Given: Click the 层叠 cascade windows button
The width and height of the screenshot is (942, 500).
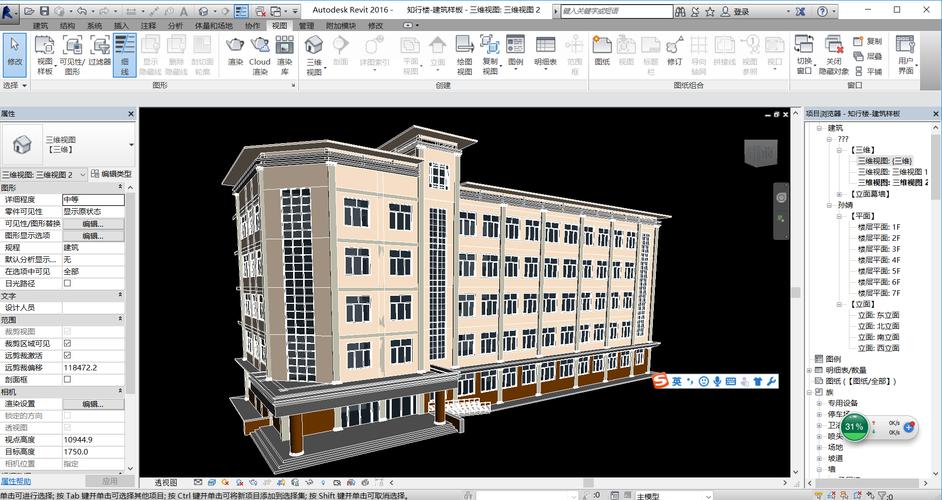Looking at the screenshot, I should pyautogui.click(x=867, y=56).
